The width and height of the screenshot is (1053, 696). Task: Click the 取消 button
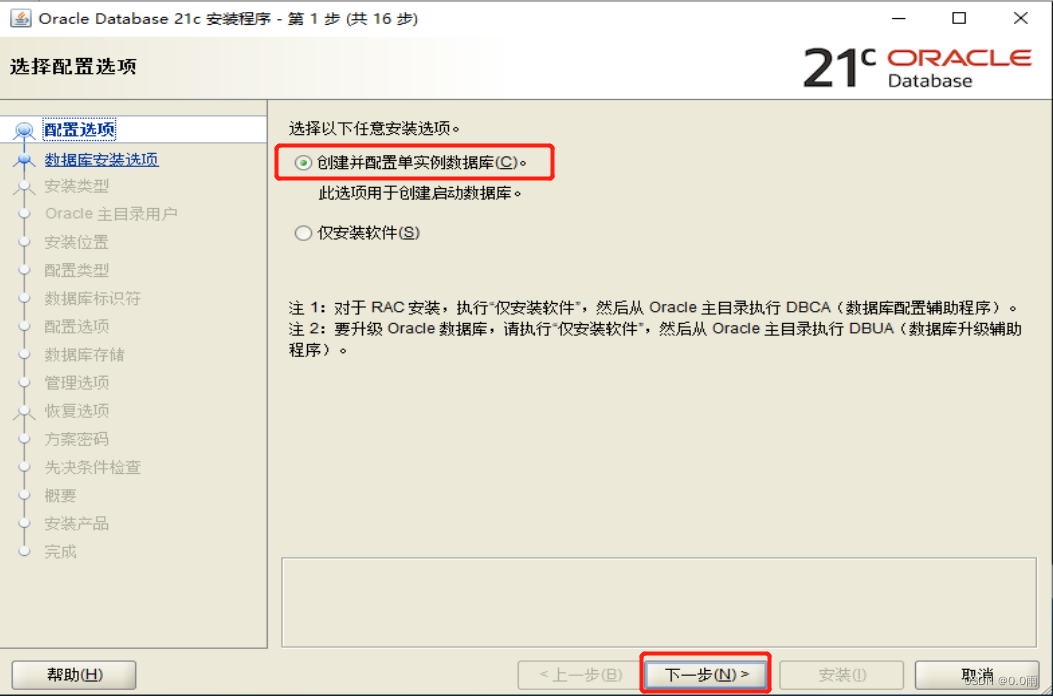[x=977, y=675]
